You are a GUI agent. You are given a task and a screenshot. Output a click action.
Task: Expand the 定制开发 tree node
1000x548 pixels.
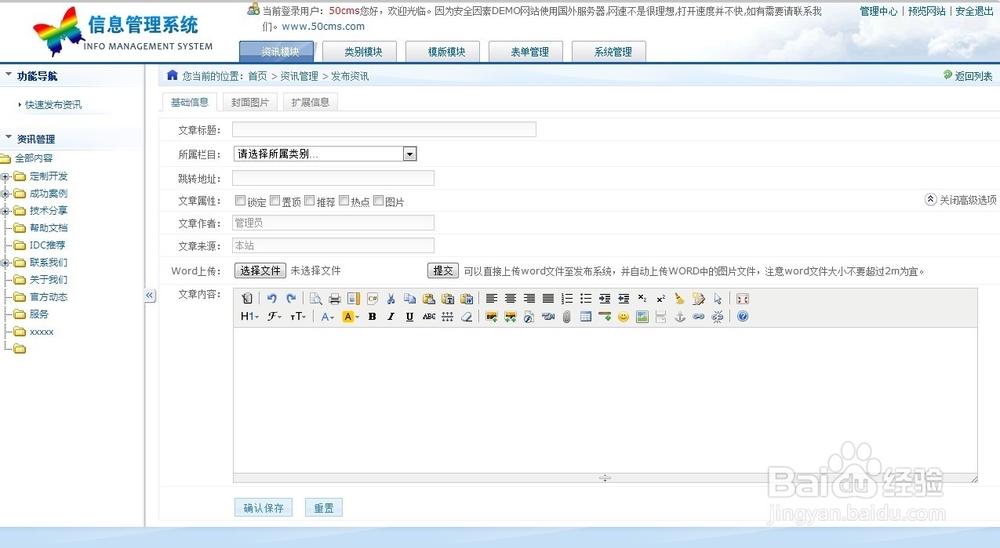tap(5, 177)
